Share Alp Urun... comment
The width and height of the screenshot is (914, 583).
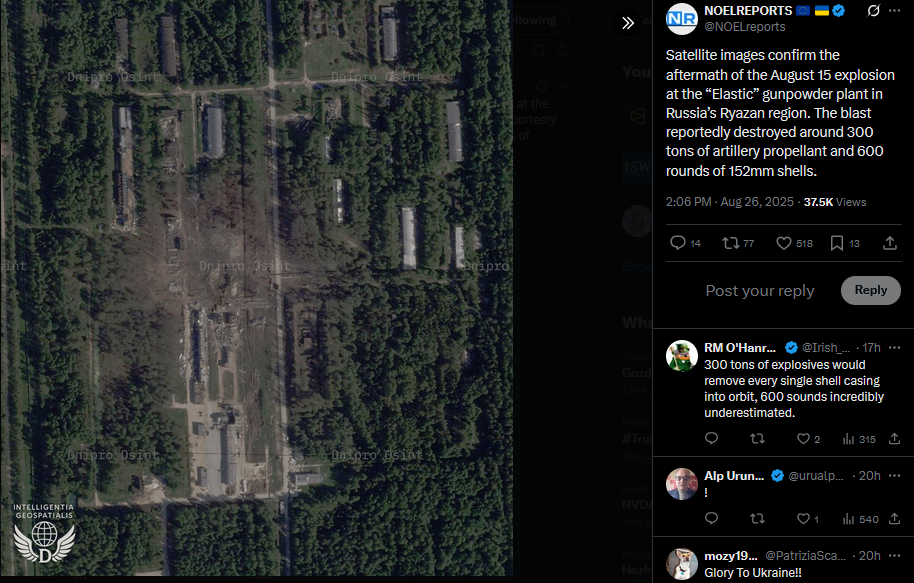pyautogui.click(x=894, y=518)
